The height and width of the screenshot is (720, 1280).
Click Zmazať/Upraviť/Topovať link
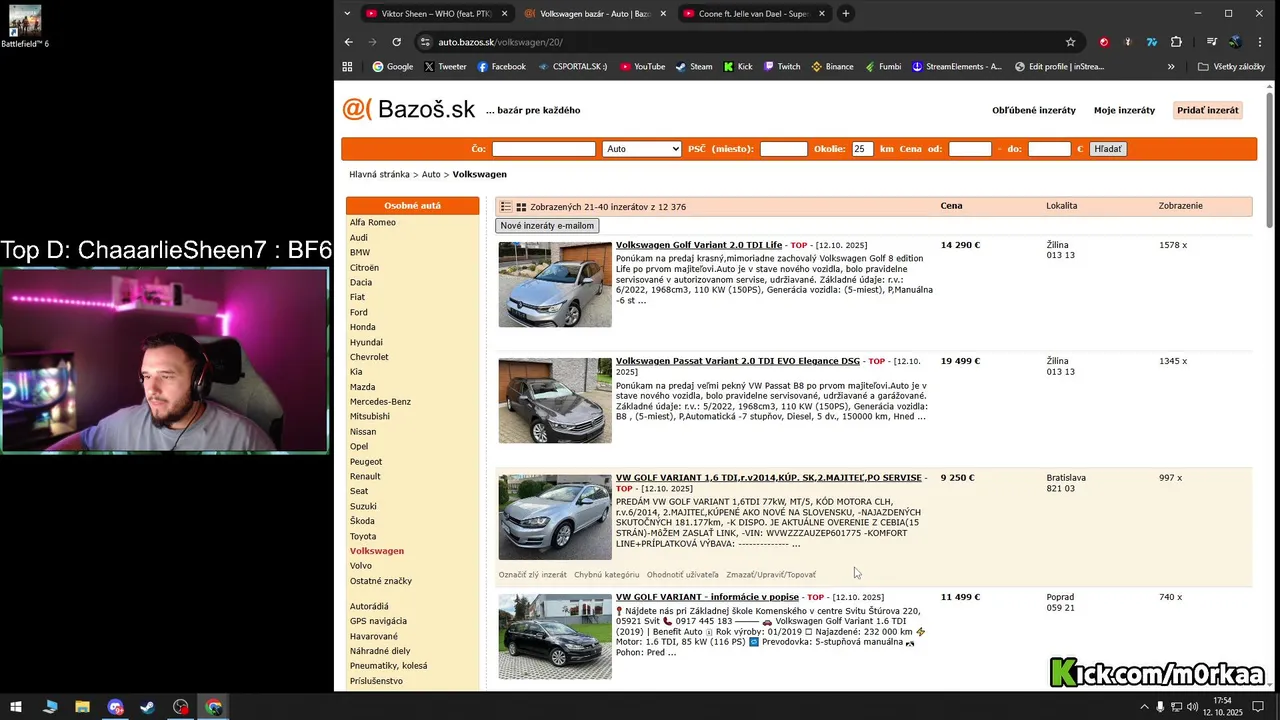tap(771, 575)
